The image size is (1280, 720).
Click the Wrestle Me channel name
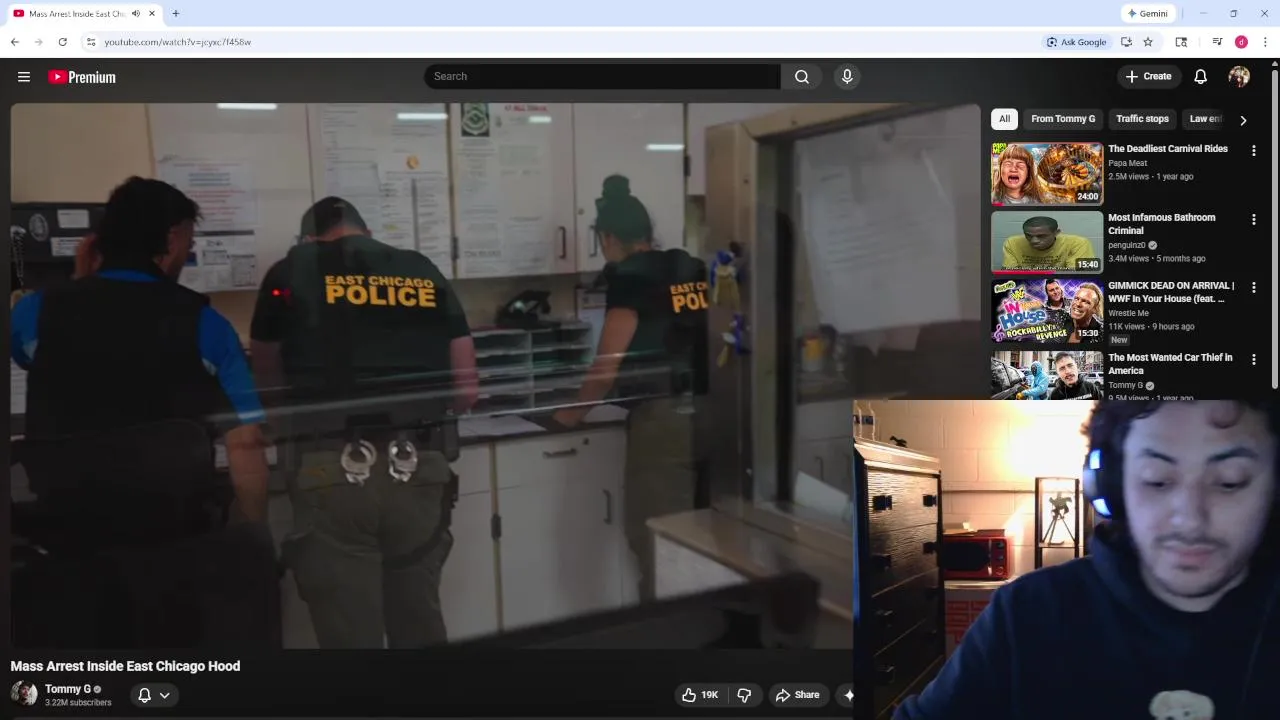pyautogui.click(x=1128, y=313)
